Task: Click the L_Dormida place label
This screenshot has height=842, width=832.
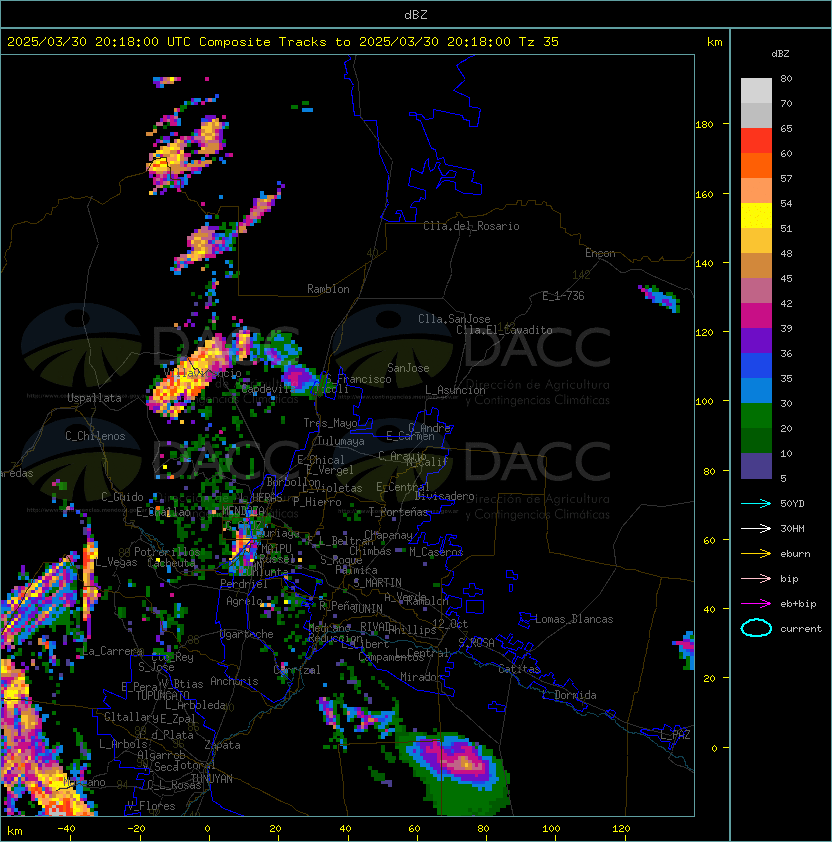Action: [569, 695]
